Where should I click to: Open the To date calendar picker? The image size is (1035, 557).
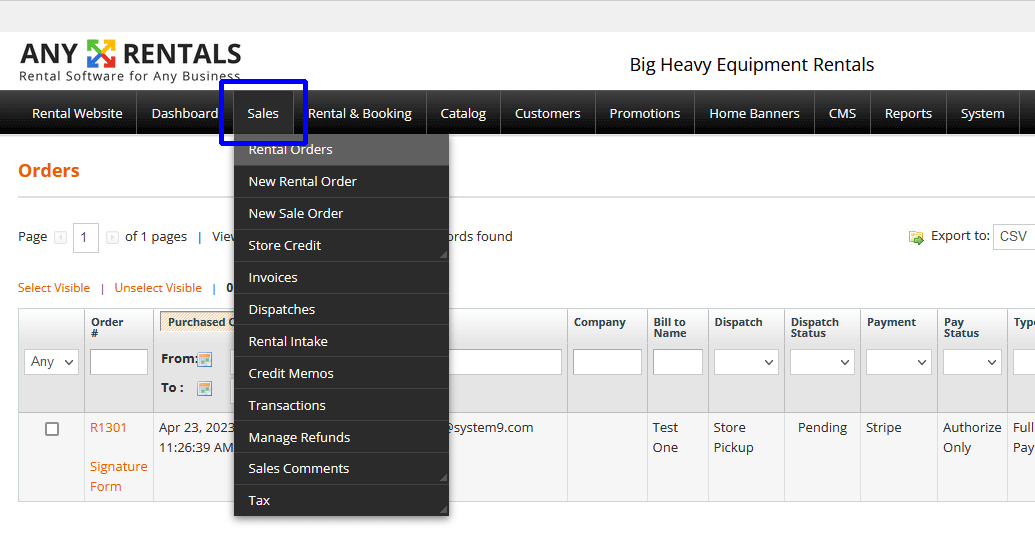pyautogui.click(x=205, y=388)
